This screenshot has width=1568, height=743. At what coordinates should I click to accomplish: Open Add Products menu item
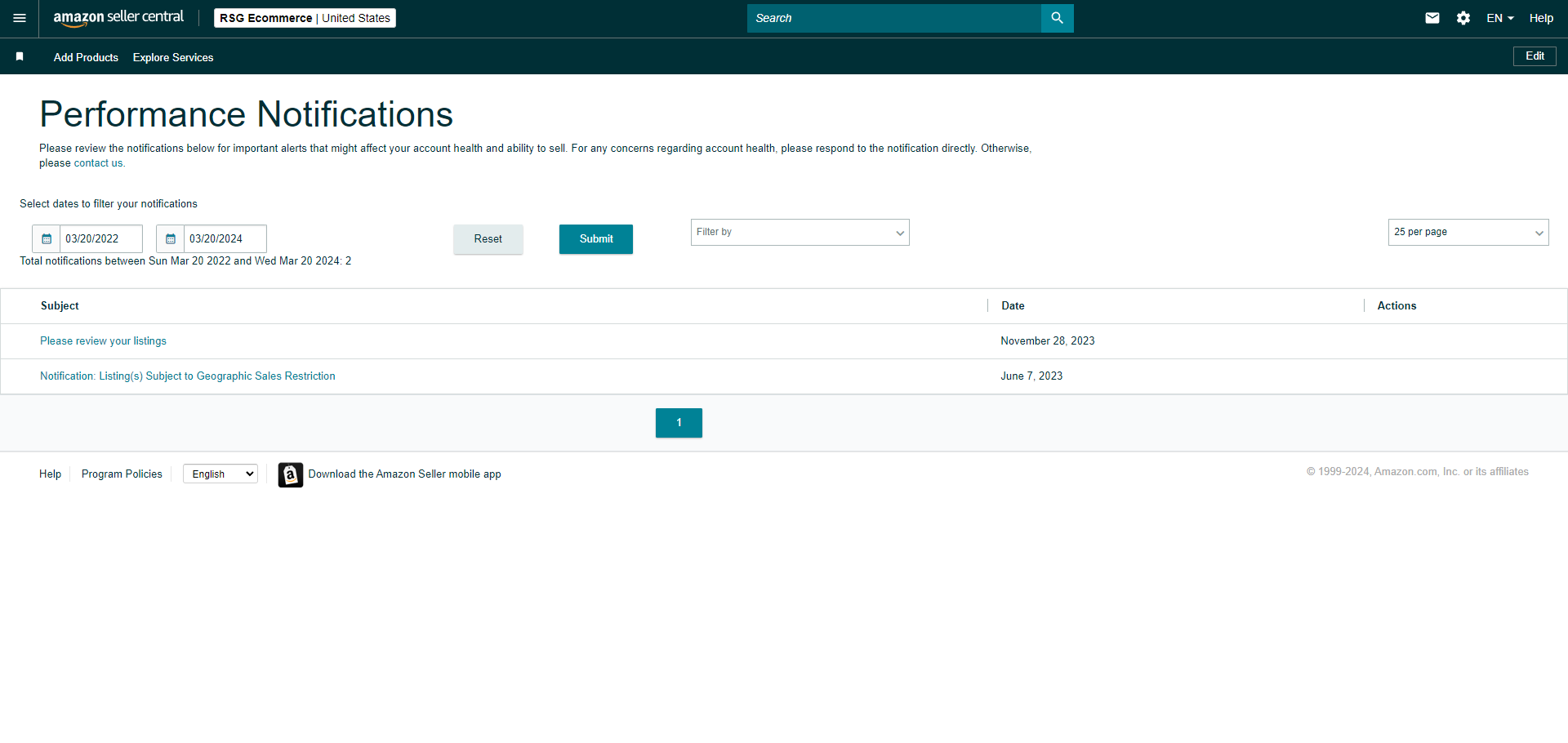[86, 57]
